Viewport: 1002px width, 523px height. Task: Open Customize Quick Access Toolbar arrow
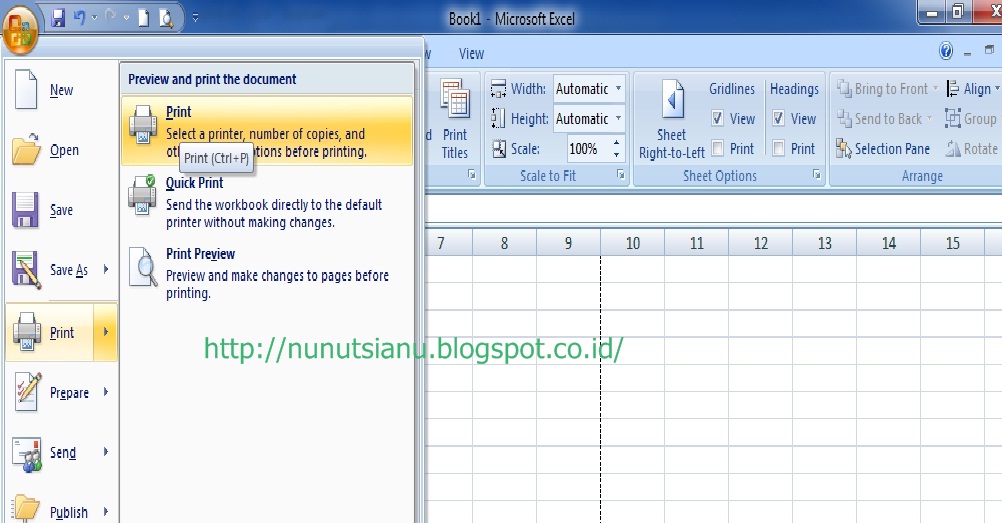pyautogui.click(x=196, y=18)
